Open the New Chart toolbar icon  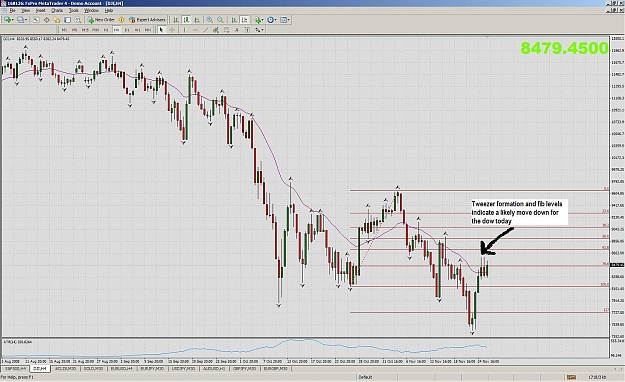[7, 20]
